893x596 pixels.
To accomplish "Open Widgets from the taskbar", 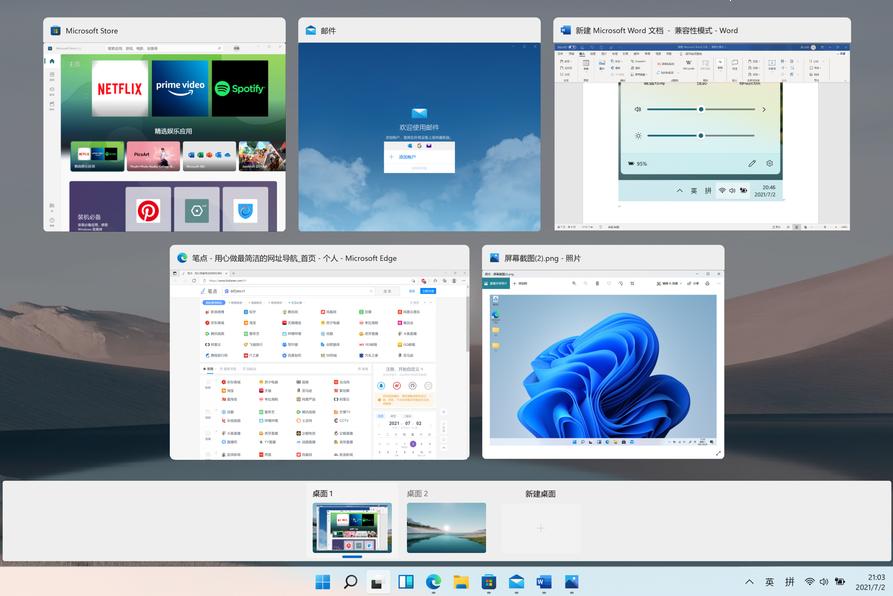I will click(404, 581).
